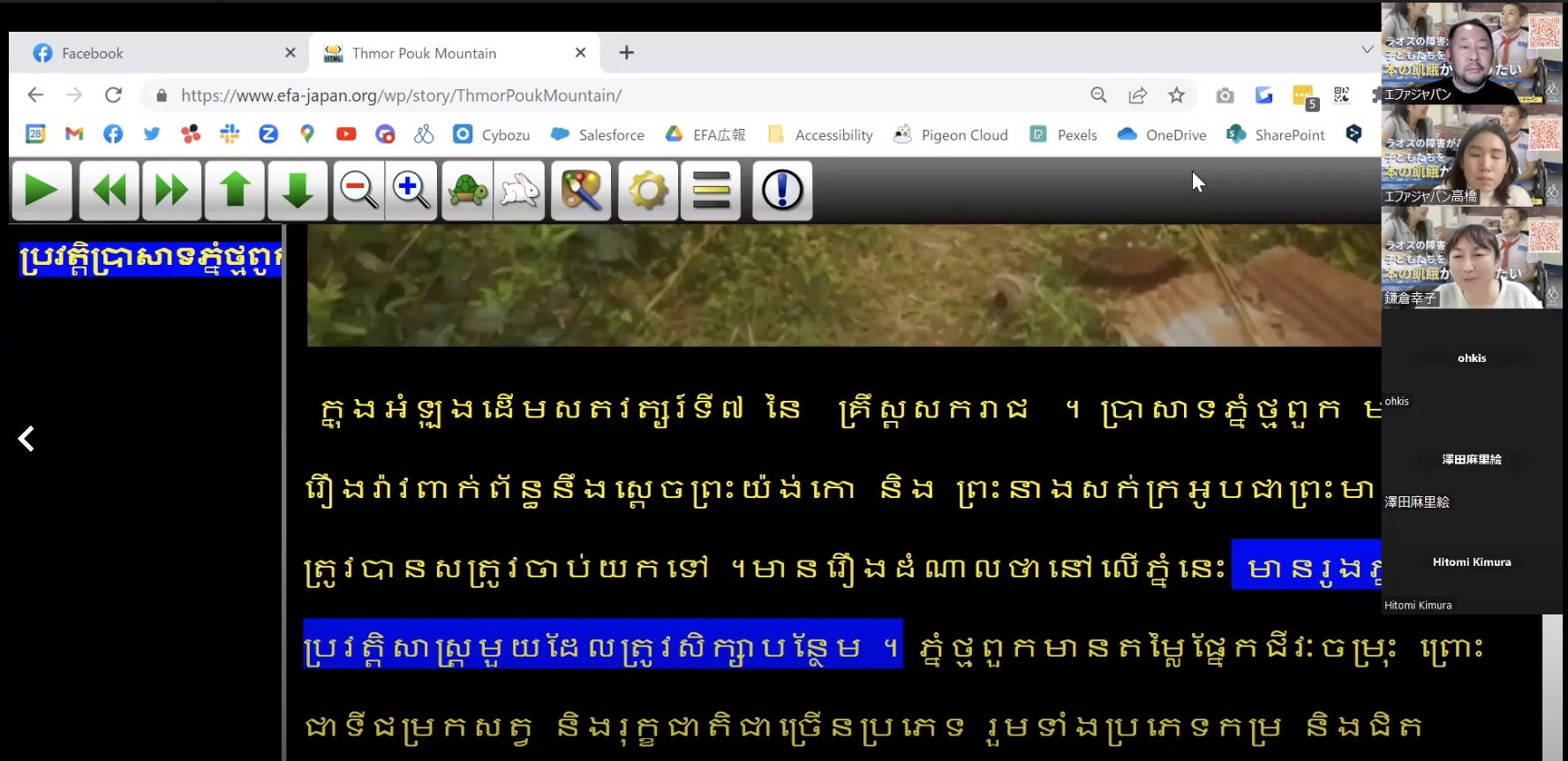Toggle the three-line navigation menu
This screenshot has height=761, width=1568.
tap(711, 190)
